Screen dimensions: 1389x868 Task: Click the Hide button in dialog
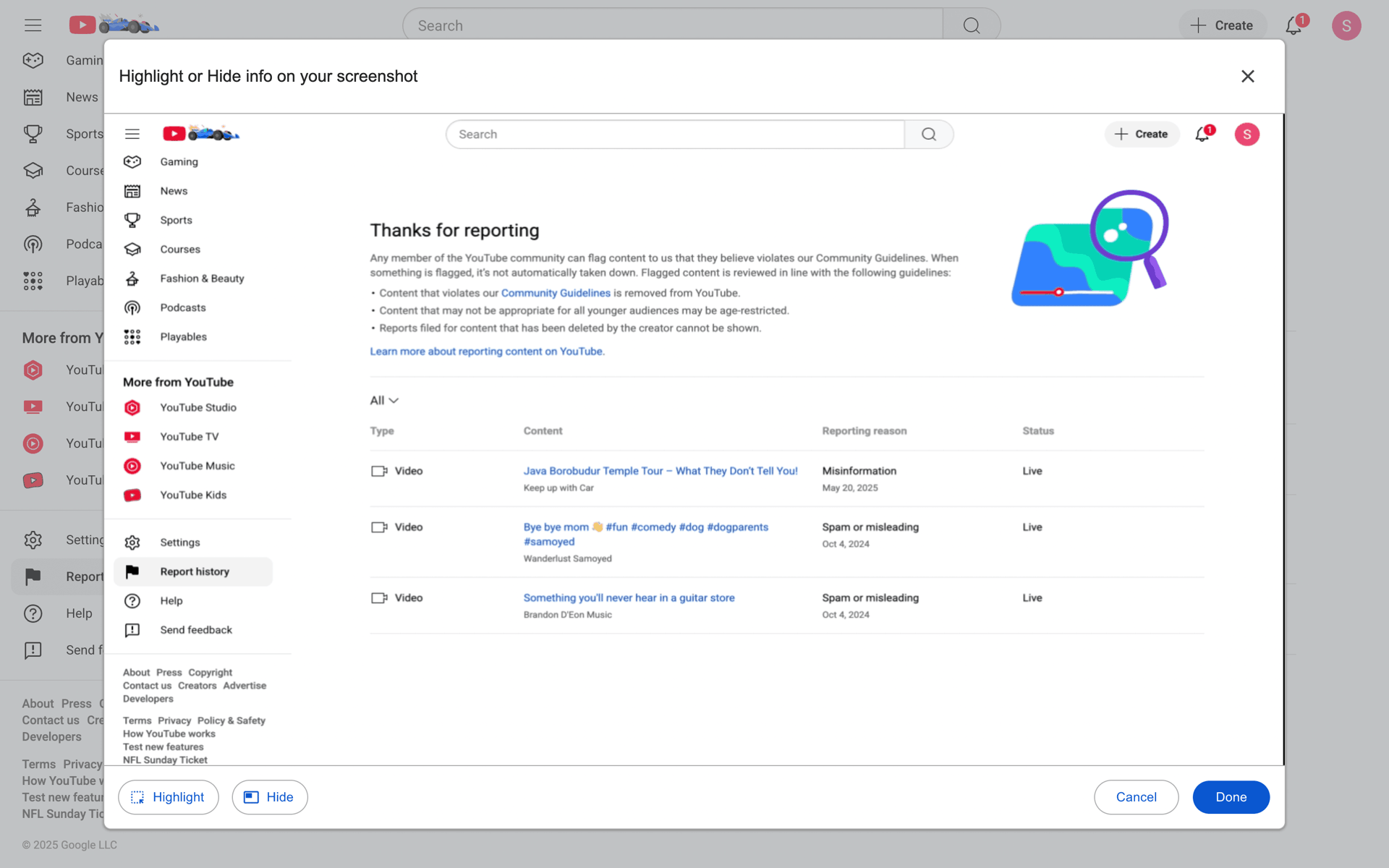(x=269, y=797)
